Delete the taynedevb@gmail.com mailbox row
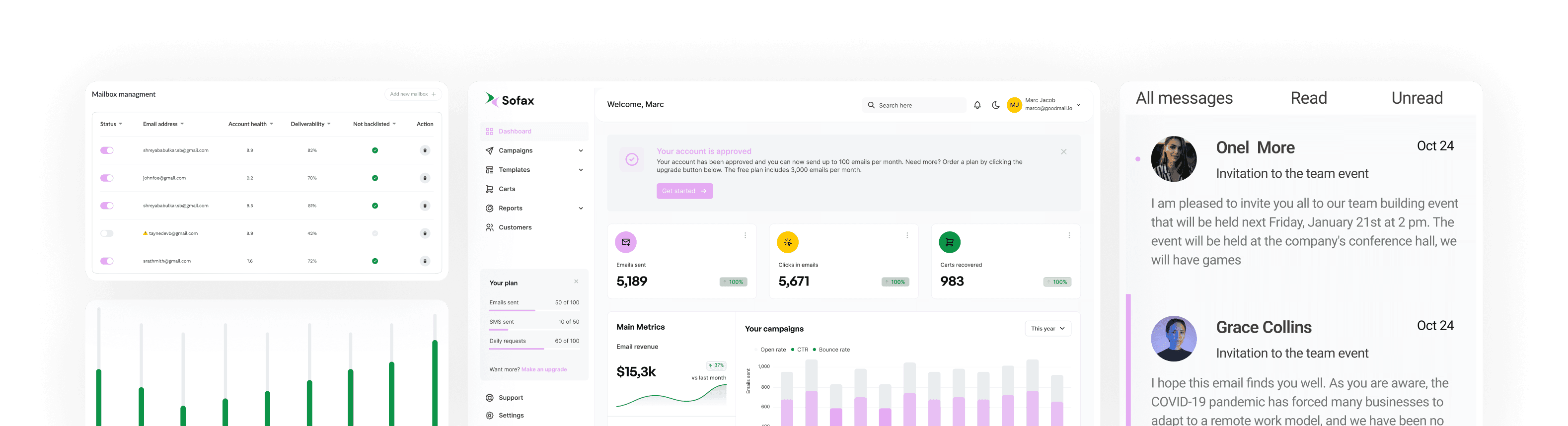This screenshot has height=426, width=1568. 425,234
